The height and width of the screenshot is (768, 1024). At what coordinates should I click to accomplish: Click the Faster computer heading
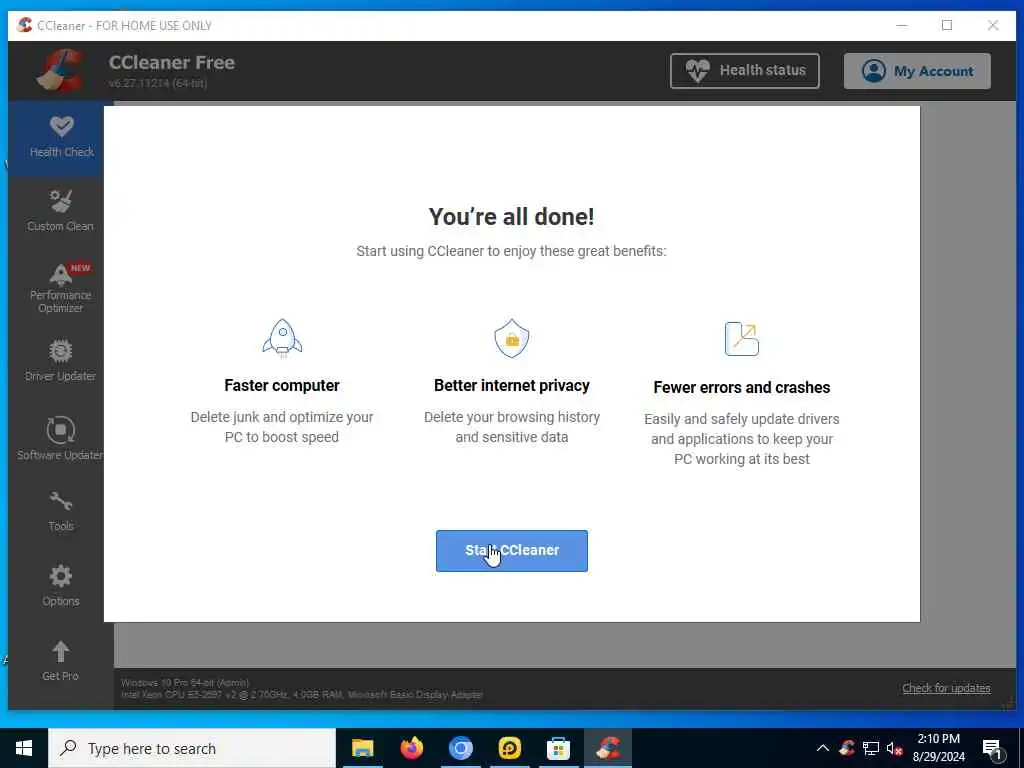(x=281, y=385)
